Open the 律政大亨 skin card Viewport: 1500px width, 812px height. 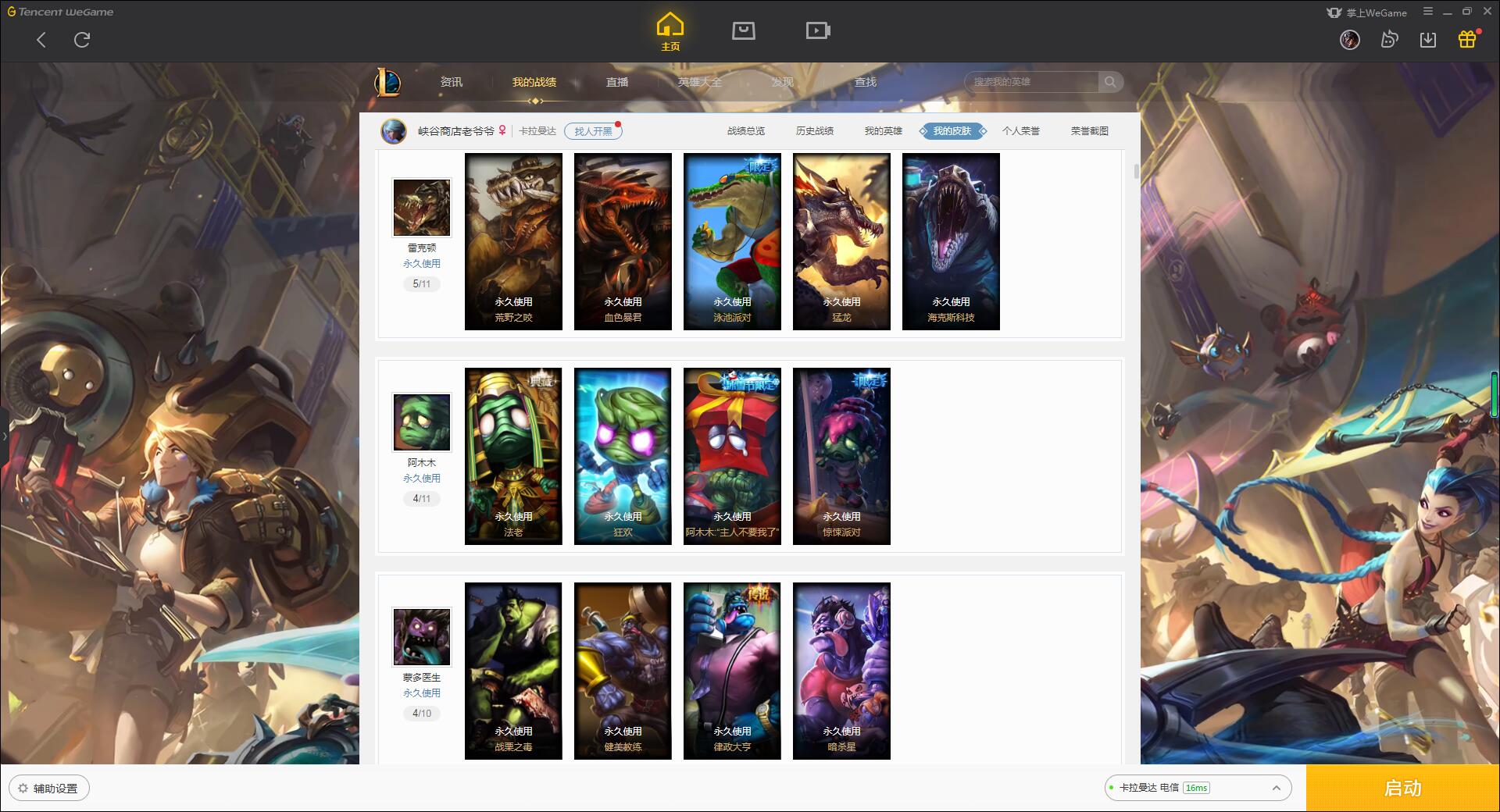tap(732, 671)
